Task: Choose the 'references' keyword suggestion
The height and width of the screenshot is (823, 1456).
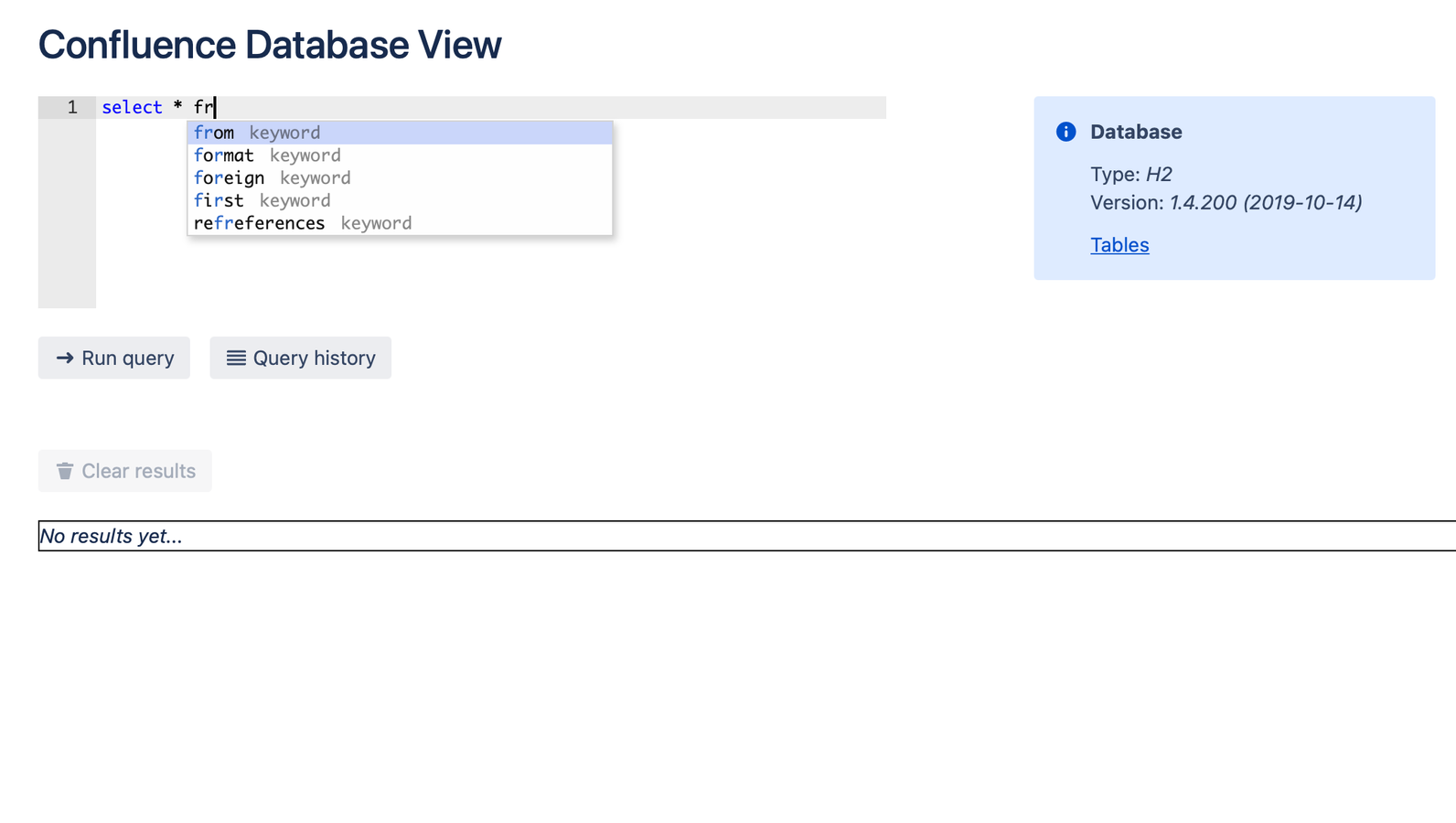Action: click(400, 223)
